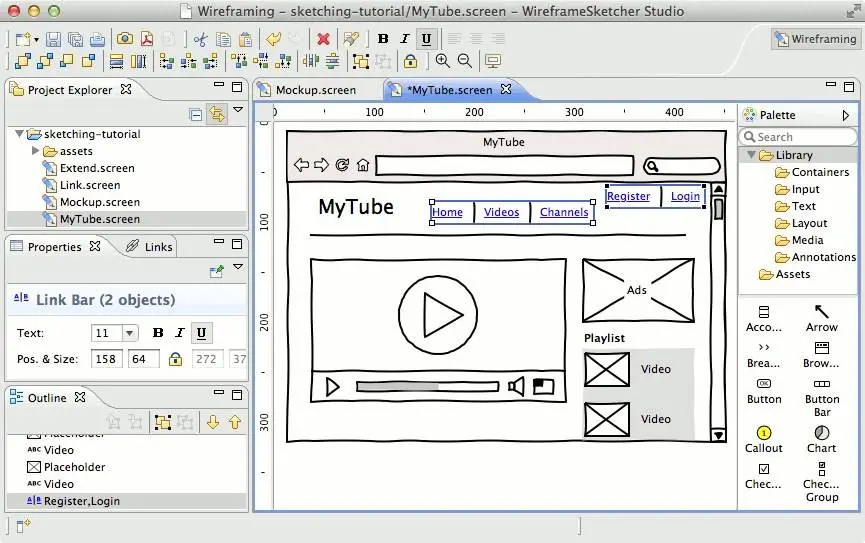Open font size 11 dropdown
The image size is (865, 543).
point(129,333)
